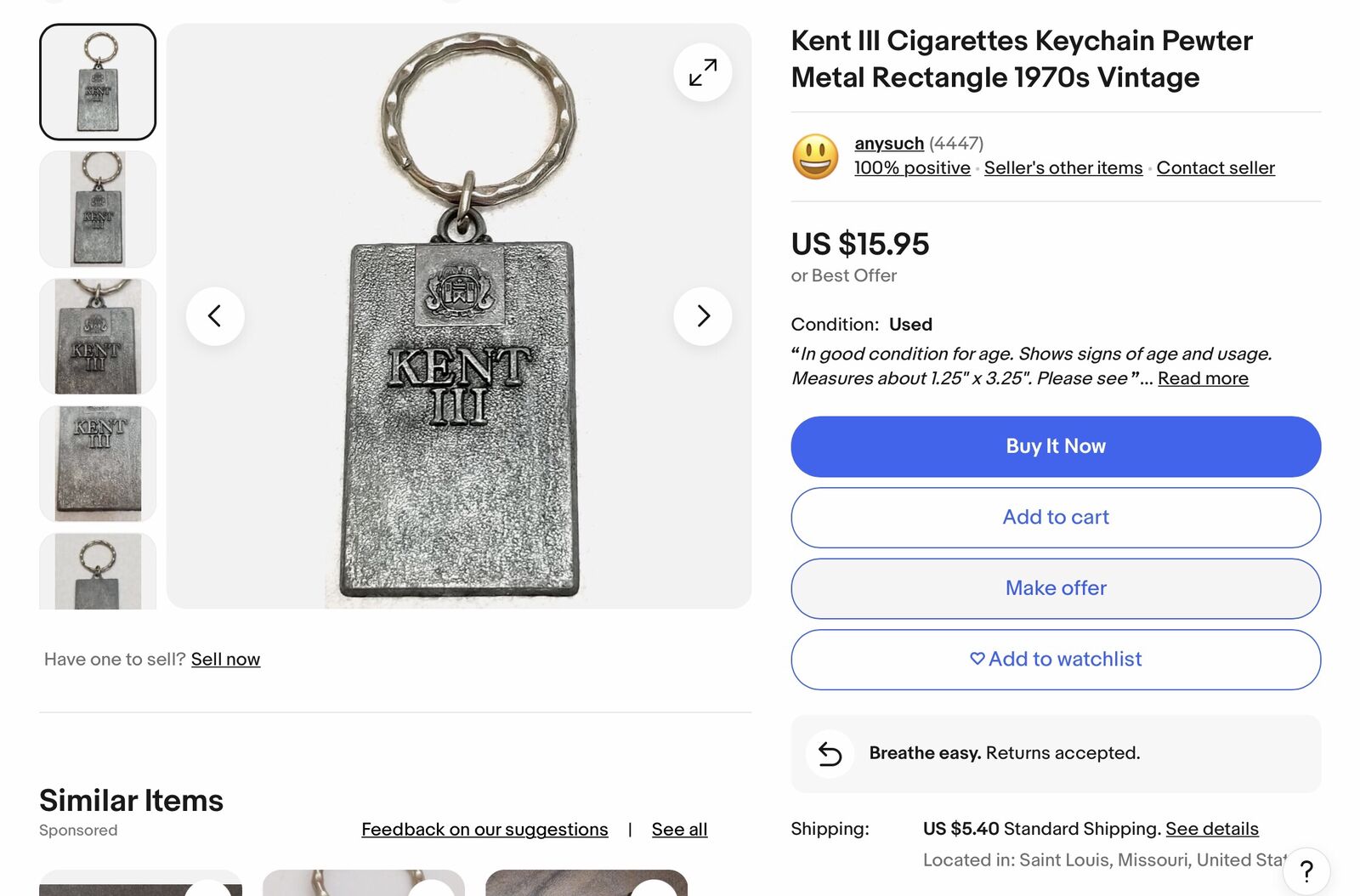Click the Make offer button
The image size is (1360, 896).
pyautogui.click(x=1056, y=588)
